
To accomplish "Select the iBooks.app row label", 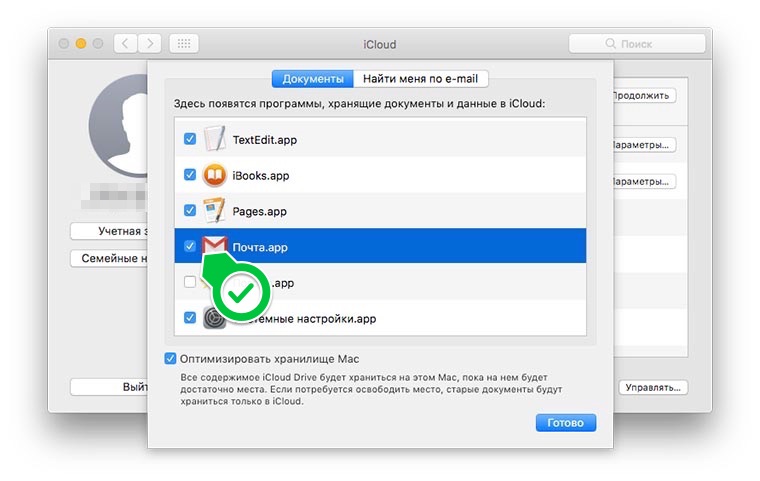I will [x=261, y=176].
